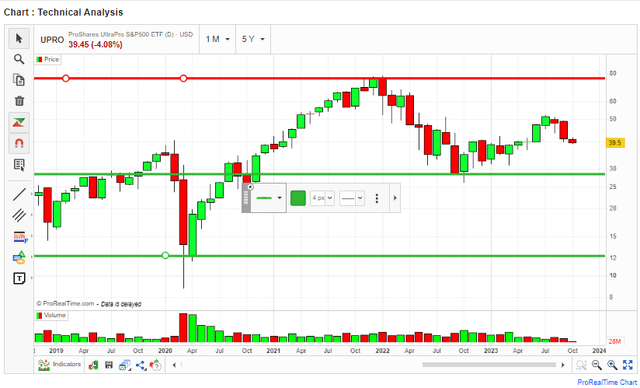The height and width of the screenshot is (388, 640).
Task: Toggle the red-green trading mode icon
Action: [x=19, y=122]
